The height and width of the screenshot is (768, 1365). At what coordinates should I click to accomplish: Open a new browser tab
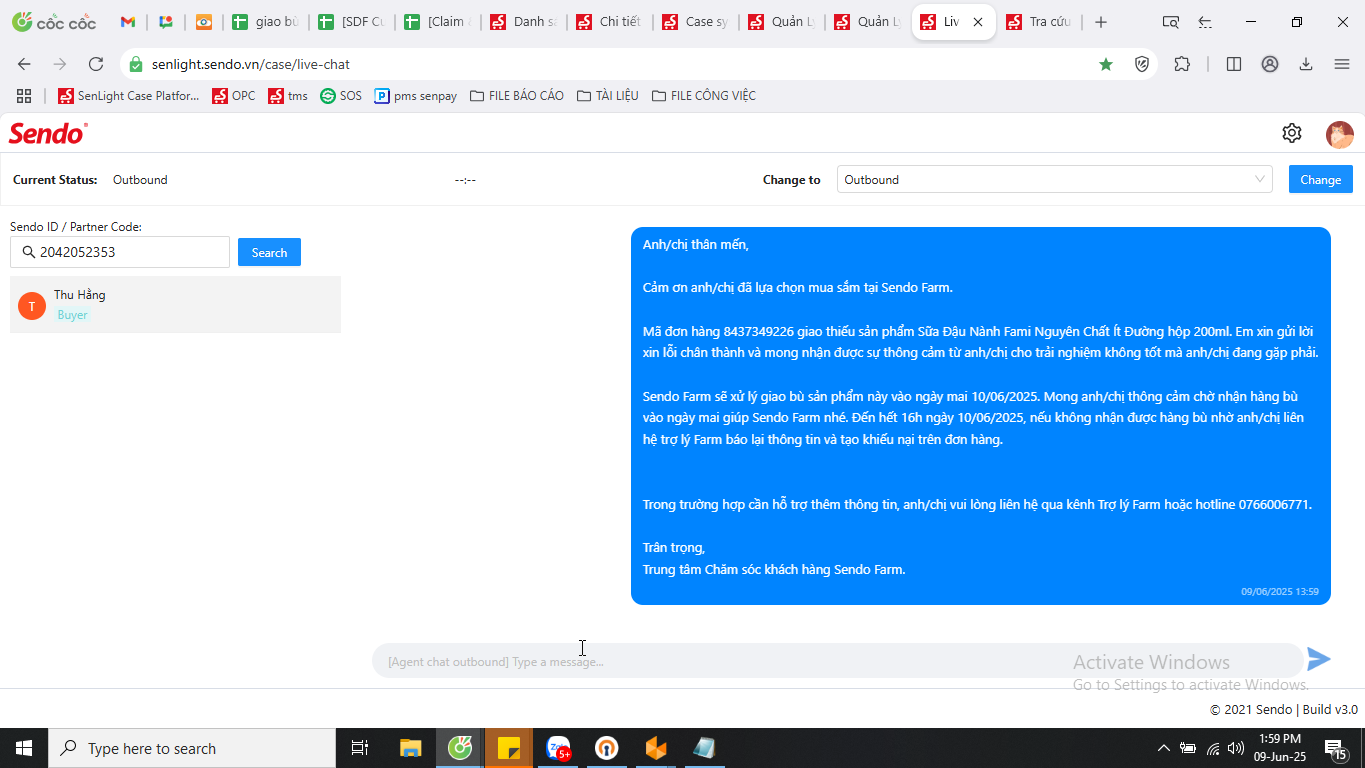tap(1101, 22)
